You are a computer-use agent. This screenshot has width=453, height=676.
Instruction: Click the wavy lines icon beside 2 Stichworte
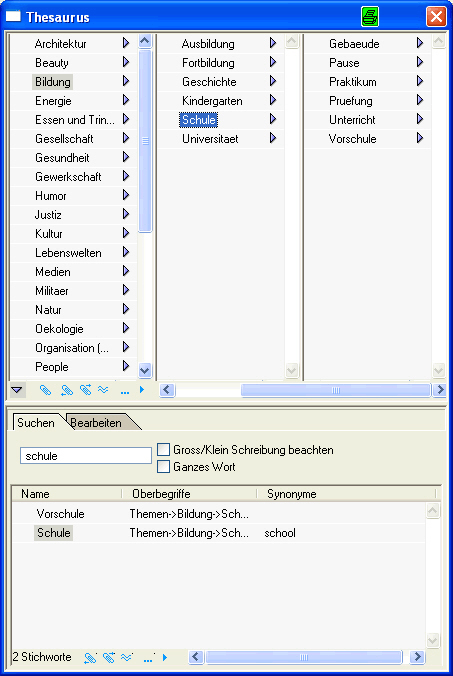[x=126, y=657]
